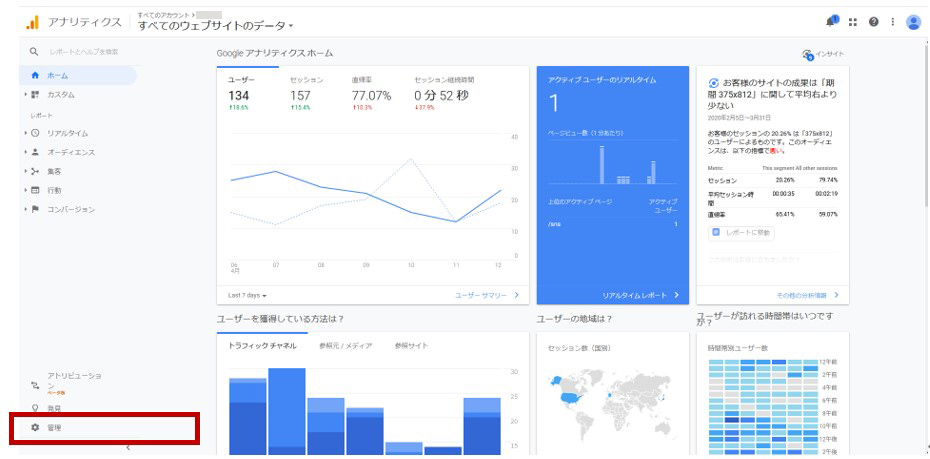Viewport: 930px width, 459px height.
Task: Click the user account avatar
Action: (x=913, y=22)
